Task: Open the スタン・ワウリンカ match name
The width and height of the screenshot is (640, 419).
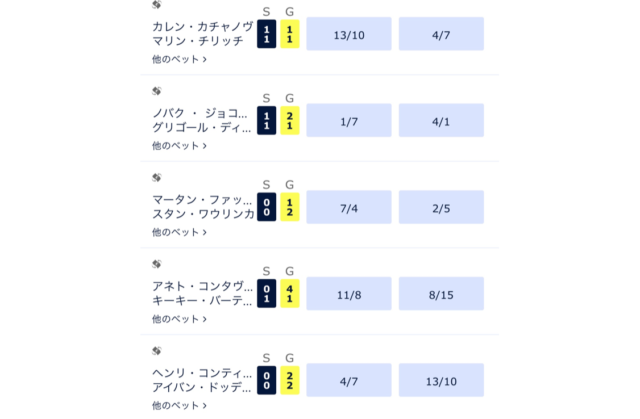Action: [x=203, y=214]
